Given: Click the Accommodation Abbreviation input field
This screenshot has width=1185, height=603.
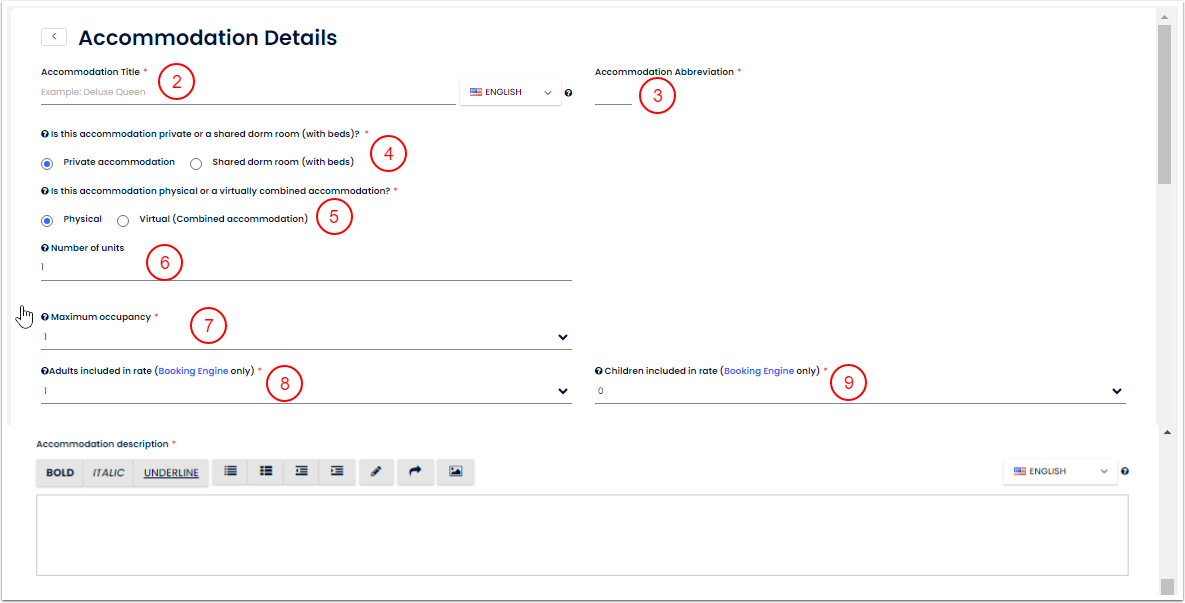Looking at the screenshot, I should click(x=613, y=94).
